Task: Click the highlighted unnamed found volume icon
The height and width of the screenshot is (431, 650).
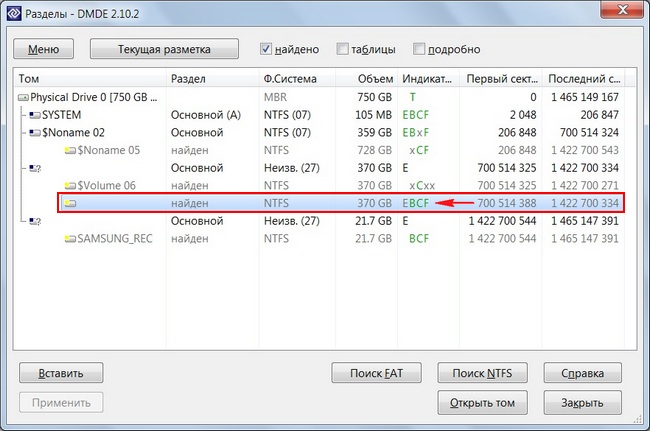Action: click(x=70, y=203)
